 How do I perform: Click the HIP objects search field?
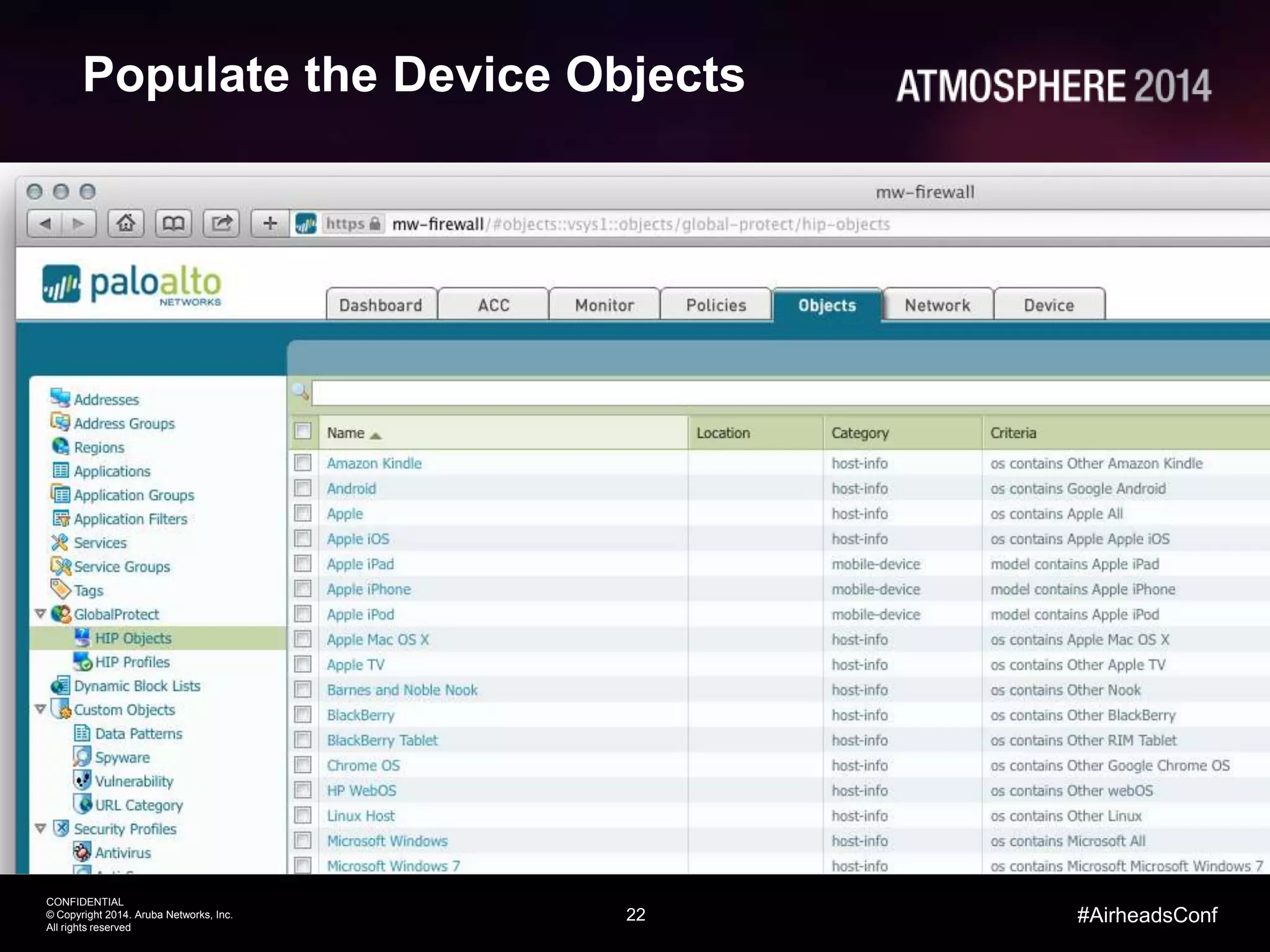point(791,394)
